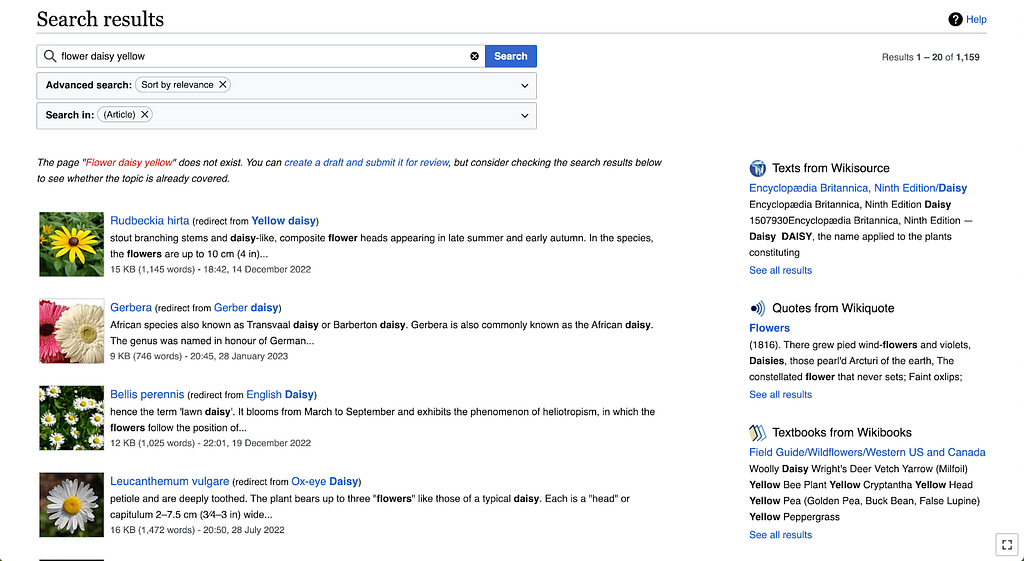Click the blue Search button
Viewport: 1024px width, 561px height.
click(x=511, y=56)
